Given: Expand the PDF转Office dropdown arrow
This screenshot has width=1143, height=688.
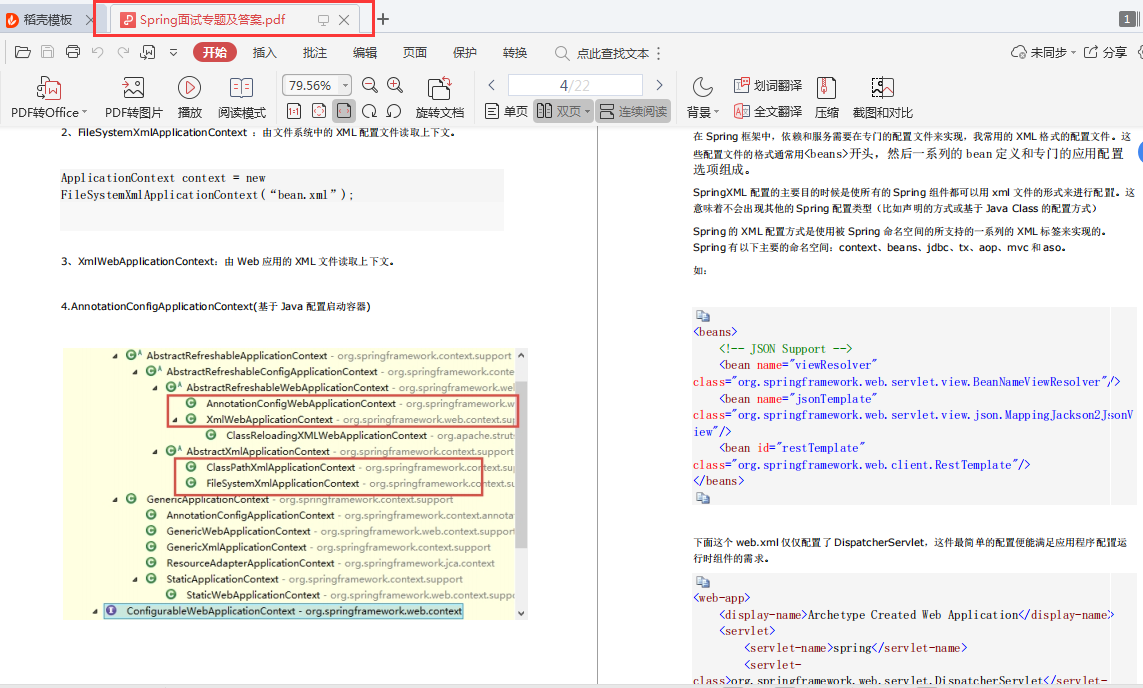Looking at the screenshot, I should (85, 112).
